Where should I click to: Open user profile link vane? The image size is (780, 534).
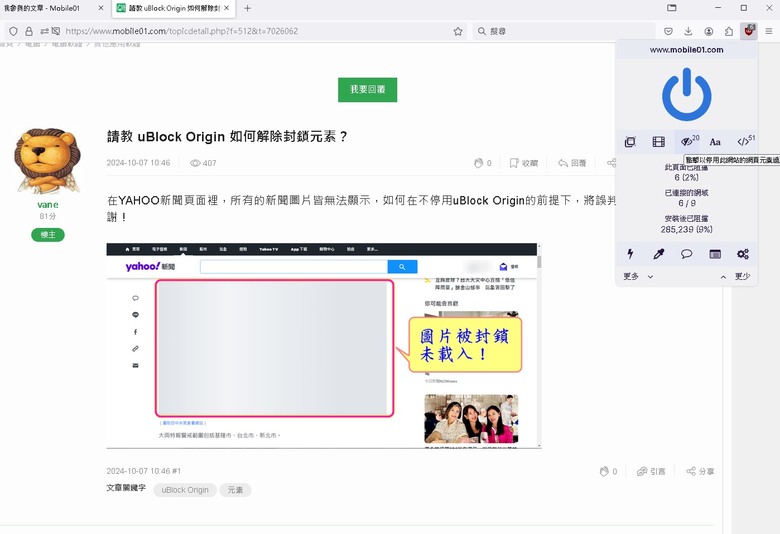click(48, 205)
